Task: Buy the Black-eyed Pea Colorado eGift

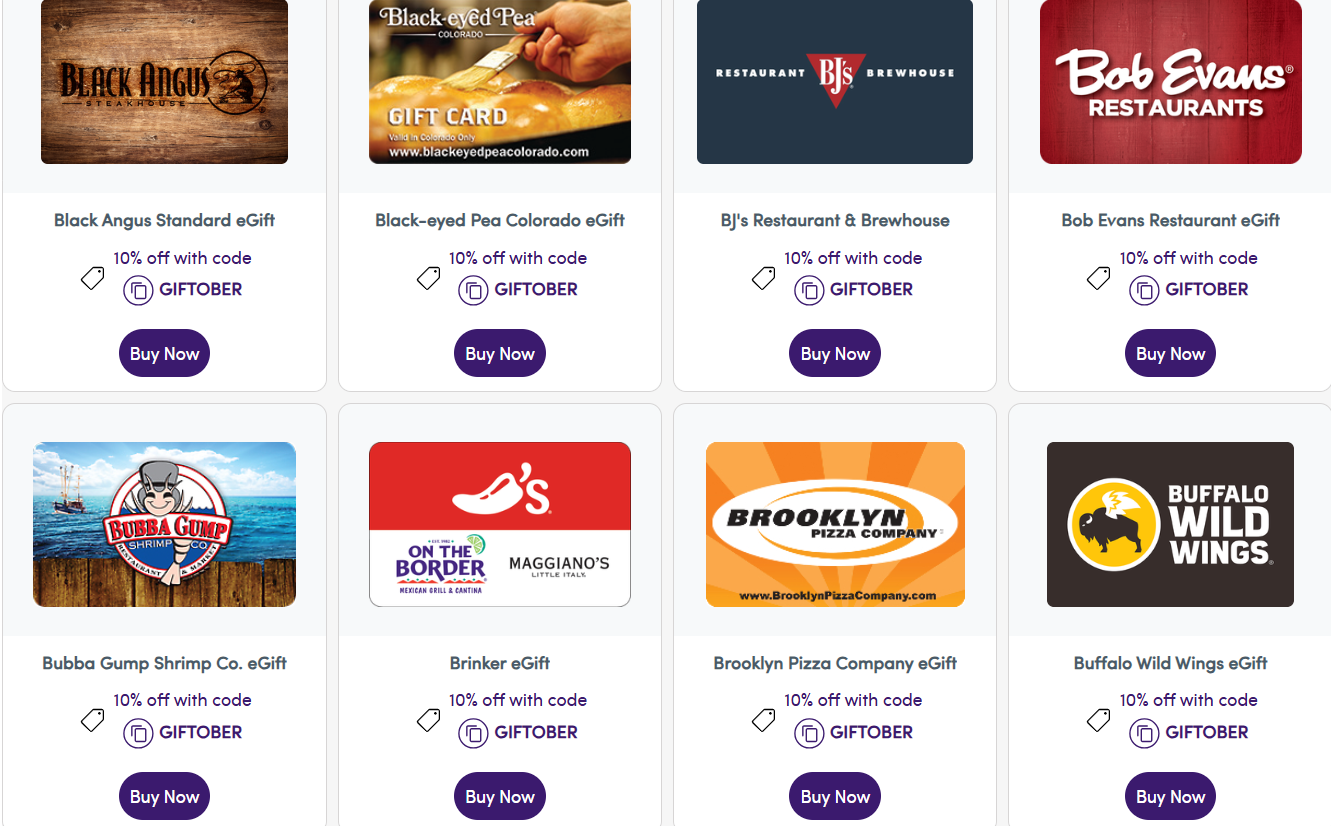Action: click(x=499, y=353)
